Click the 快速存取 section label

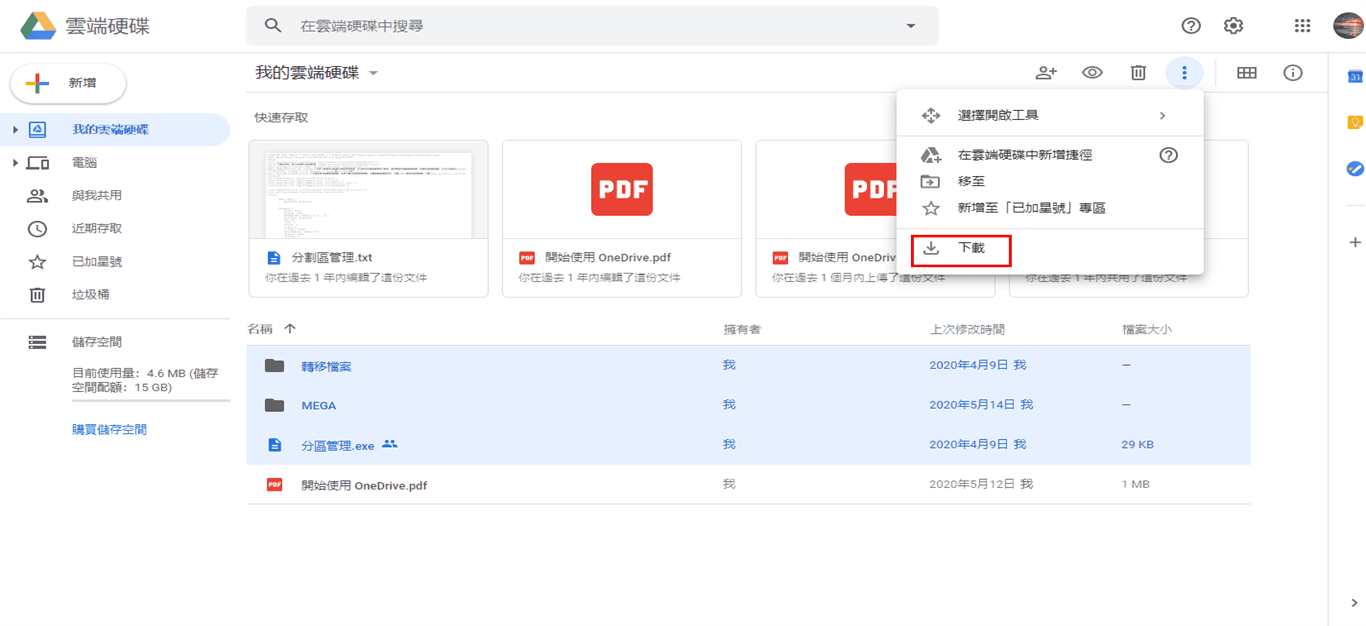(x=281, y=117)
